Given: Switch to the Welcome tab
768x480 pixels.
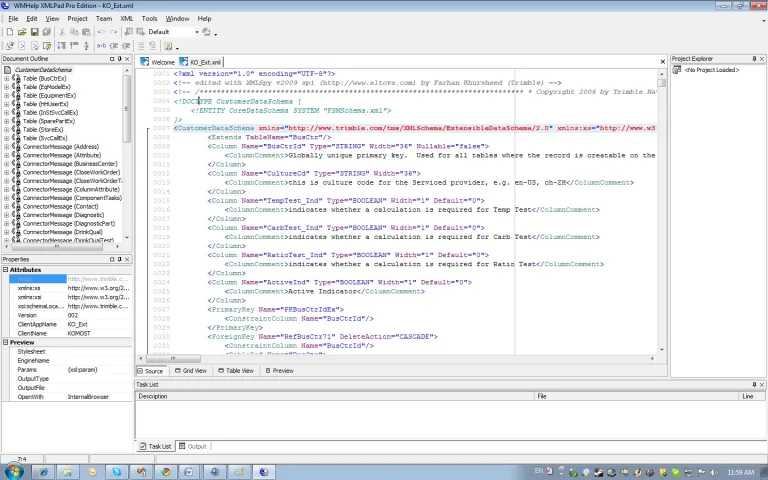Looking at the screenshot, I should [158, 62].
